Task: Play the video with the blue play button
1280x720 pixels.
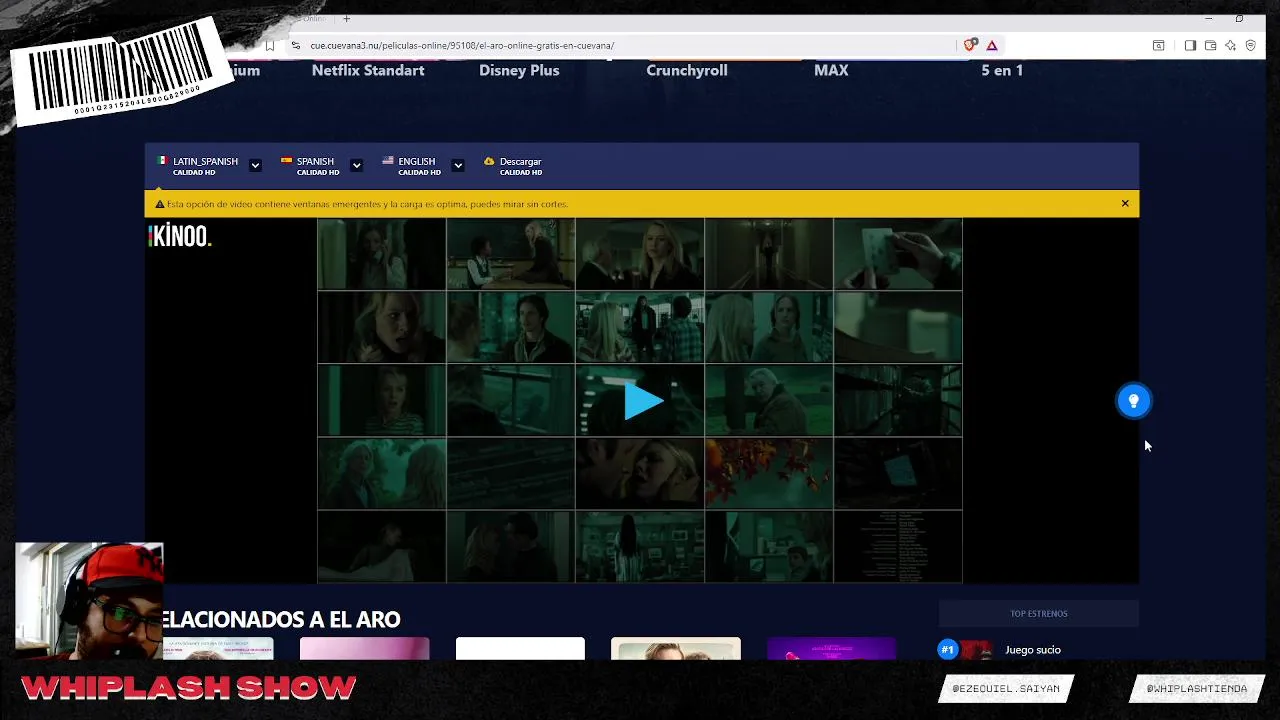Action: 643,401
